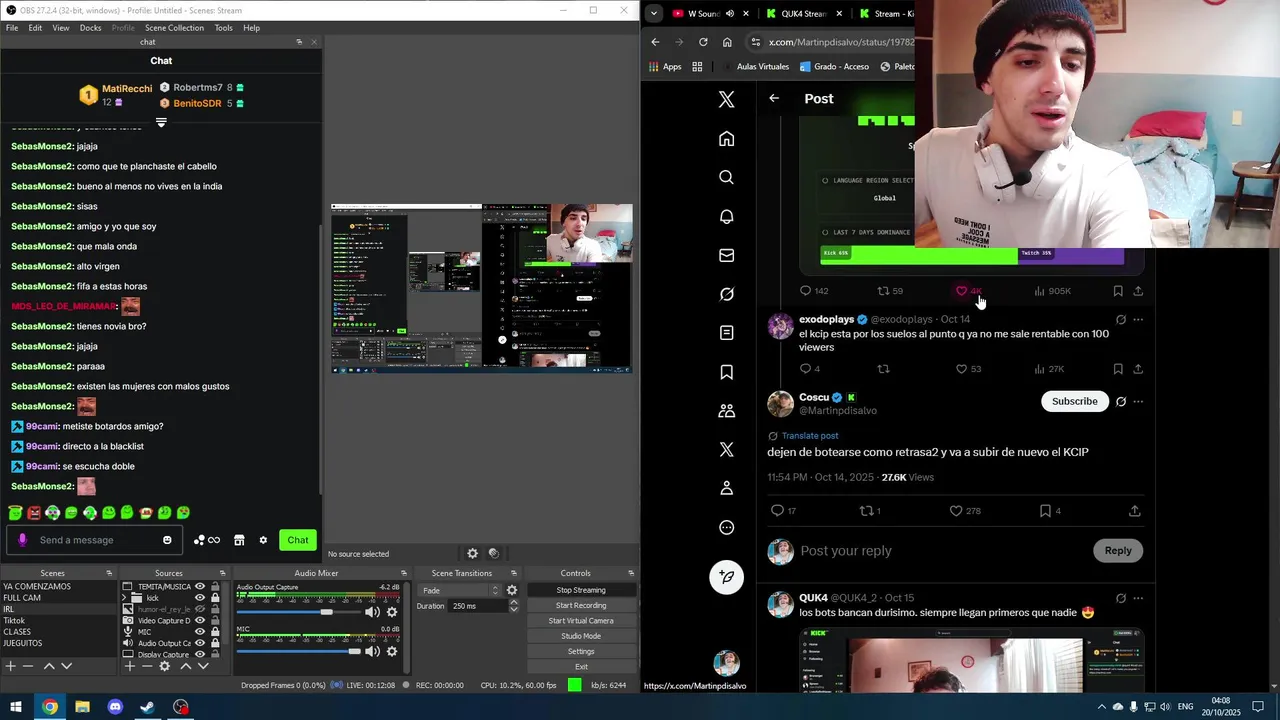Open the Scene Collection menu
The image size is (1280, 720).
(174, 28)
